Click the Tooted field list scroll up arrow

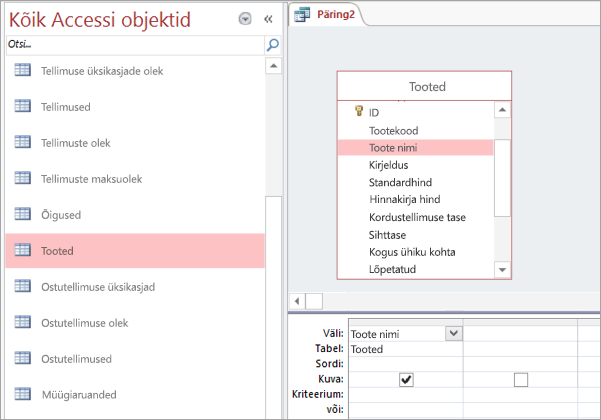[x=502, y=110]
